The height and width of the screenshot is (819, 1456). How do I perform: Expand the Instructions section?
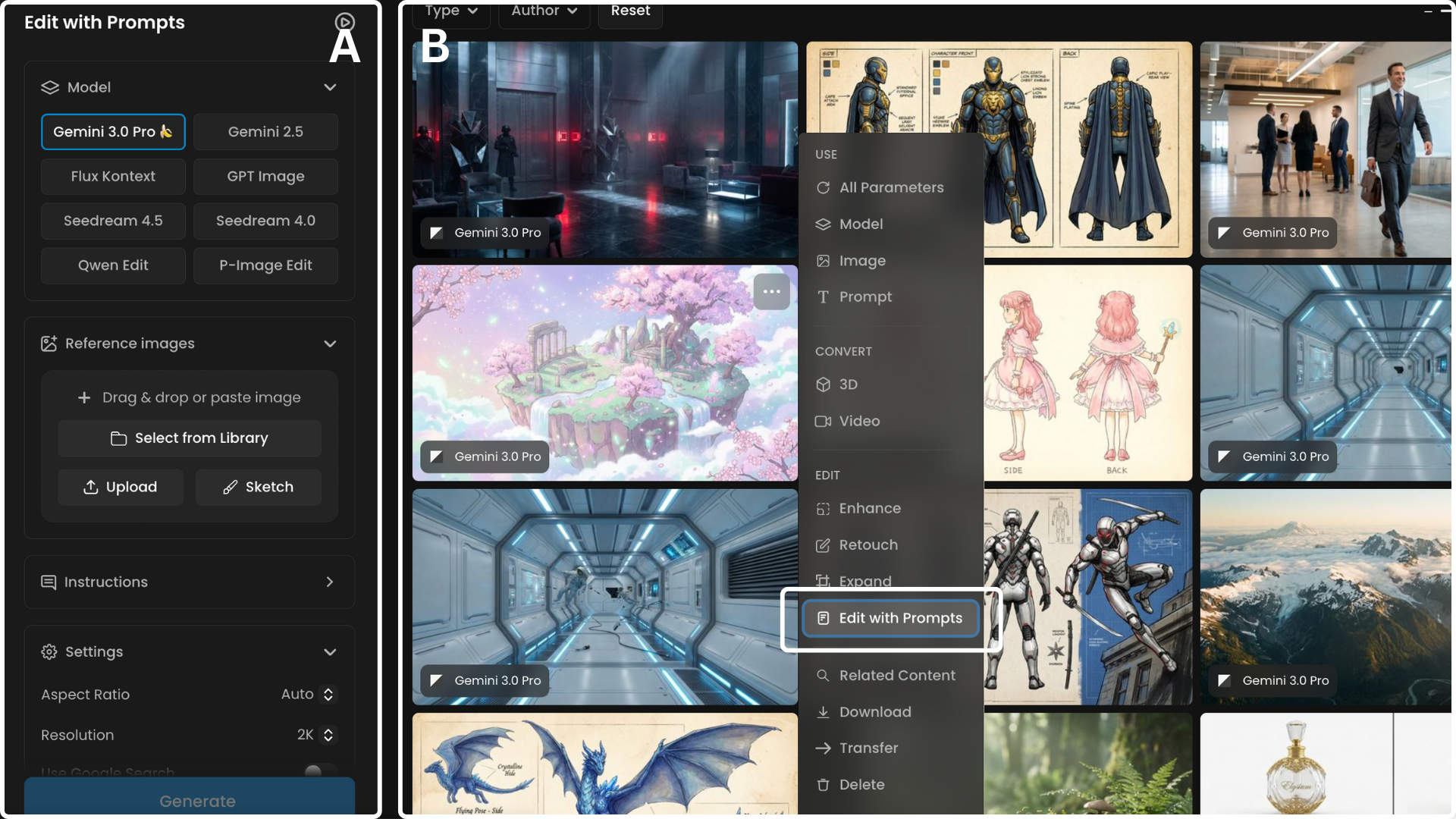coord(330,582)
